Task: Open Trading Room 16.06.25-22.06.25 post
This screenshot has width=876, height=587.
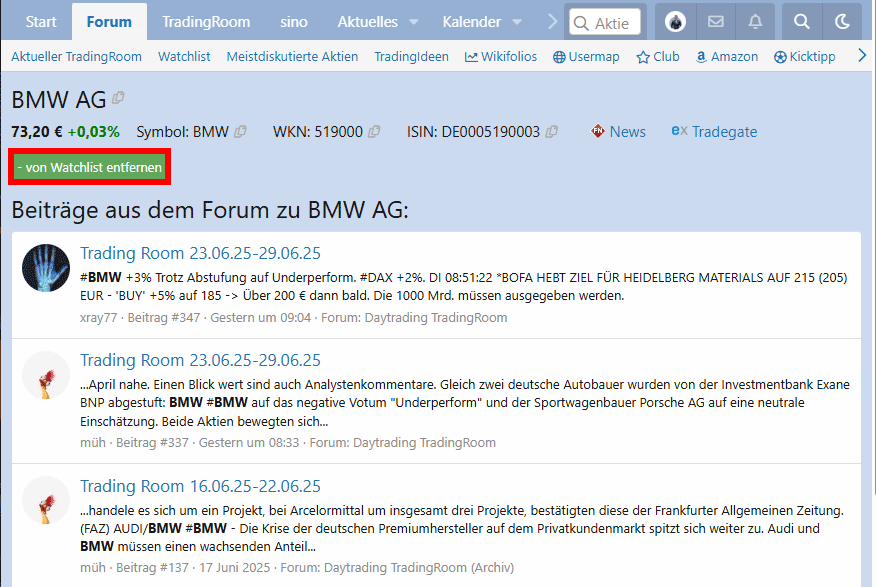Action: pos(201,486)
